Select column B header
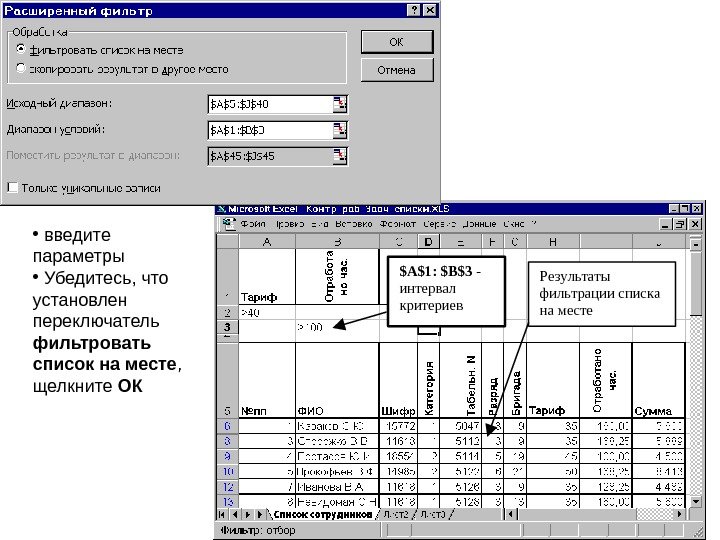Screen dimensions: 720x540 coord(338,242)
